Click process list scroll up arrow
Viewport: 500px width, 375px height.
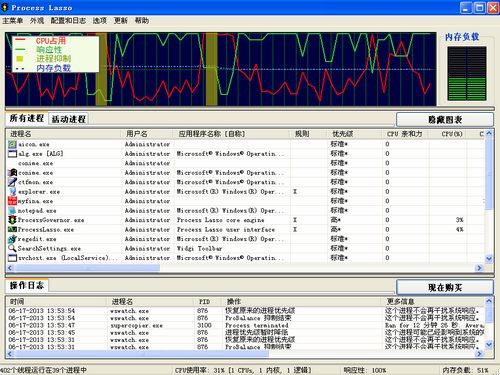tap(489, 133)
